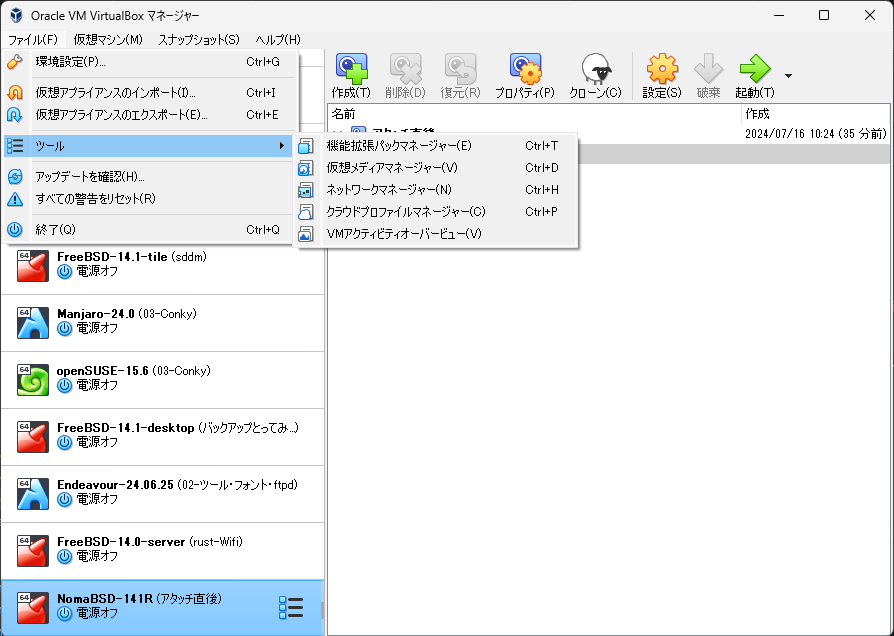Select the Manjaro-24.0 (03-Conky) machine
The image size is (894, 636).
(x=162, y=323)
